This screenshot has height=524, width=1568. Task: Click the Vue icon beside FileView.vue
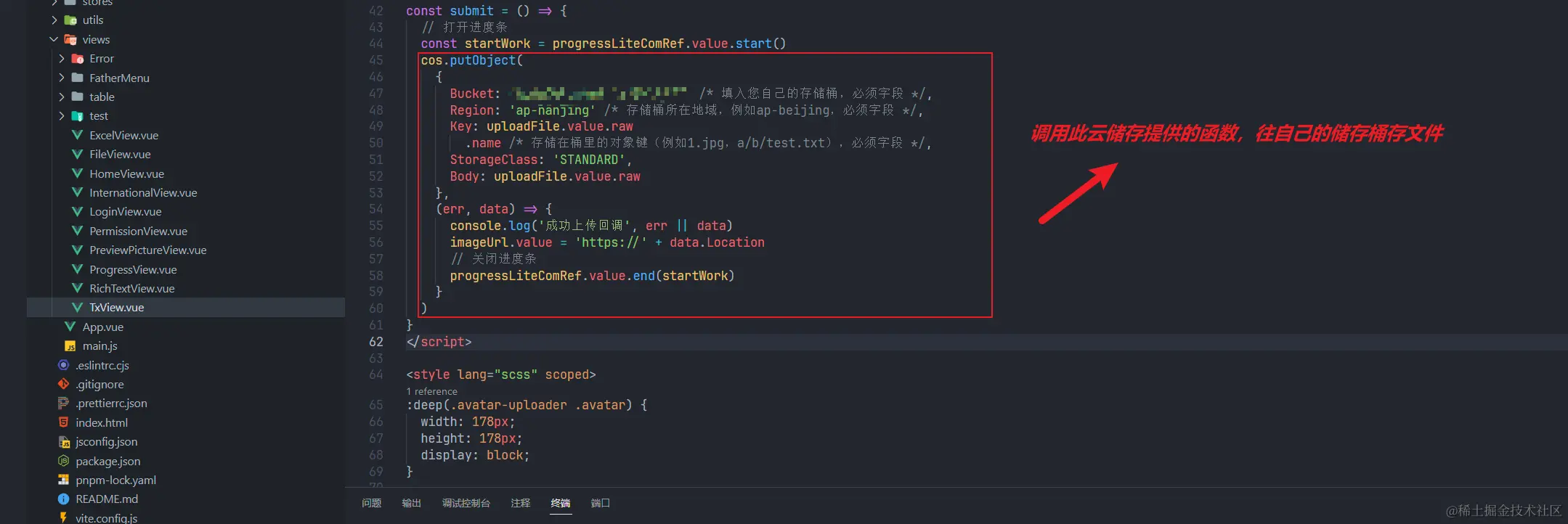pos(77,154)
